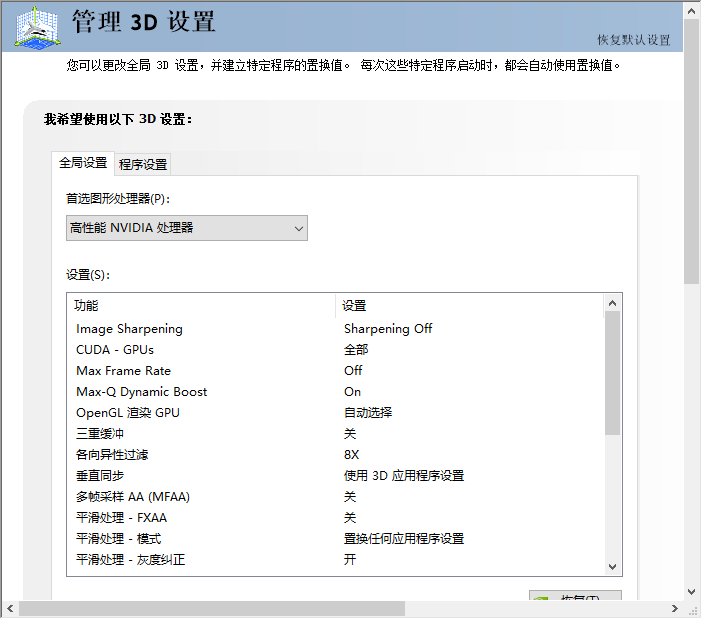Click horizontal scroll left arrow
The height and width of the screenshot is (619, 702).
10,609
